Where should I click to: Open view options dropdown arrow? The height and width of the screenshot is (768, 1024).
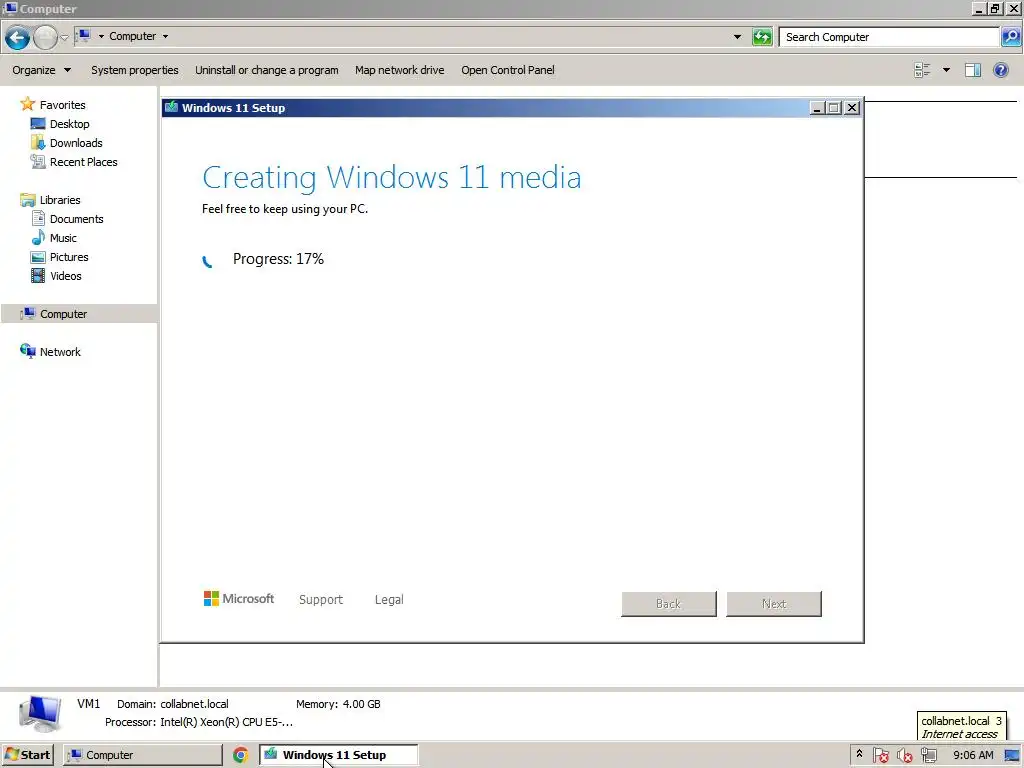coord(946,70)
